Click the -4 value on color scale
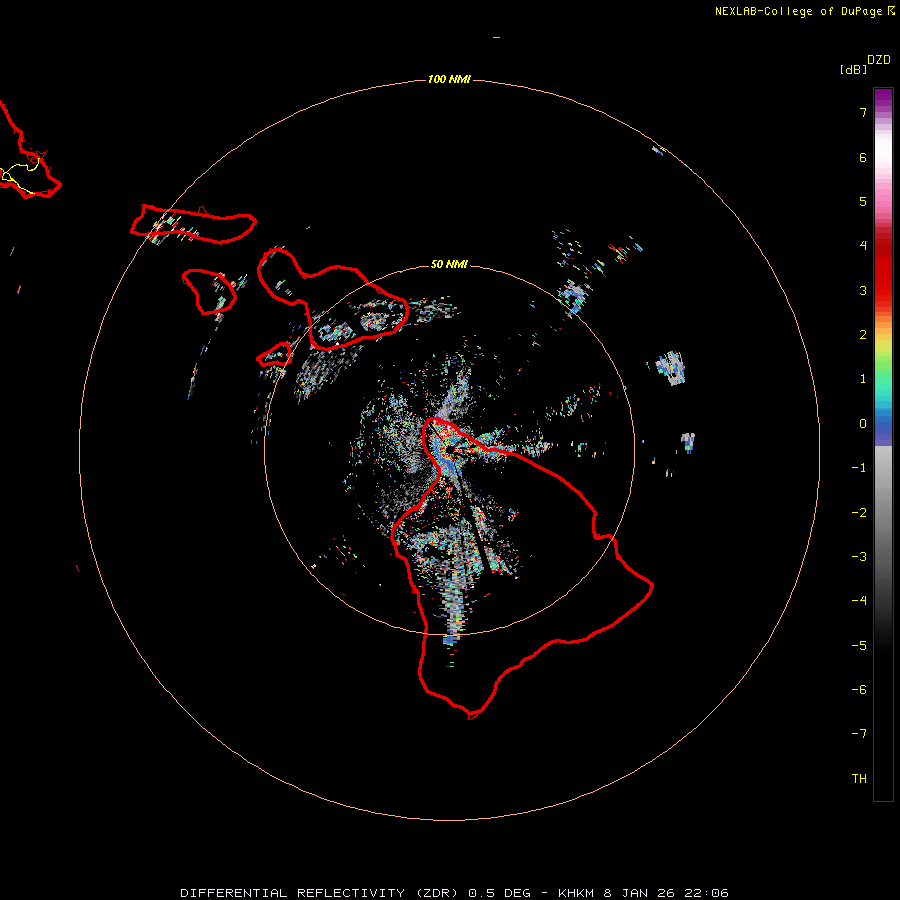The width and height of the screenshot is (900, 900). tap(859, 601)
